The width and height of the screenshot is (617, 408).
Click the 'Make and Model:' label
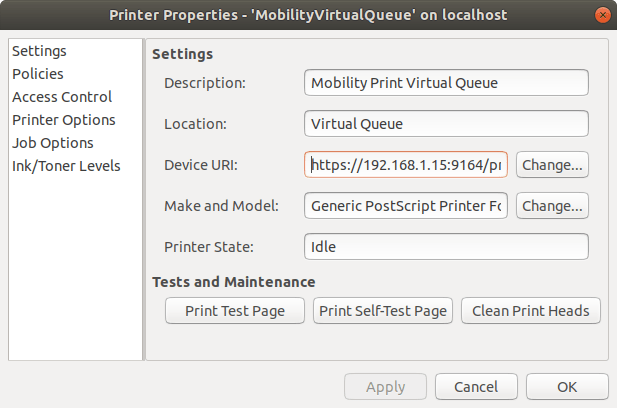point(221,206)
